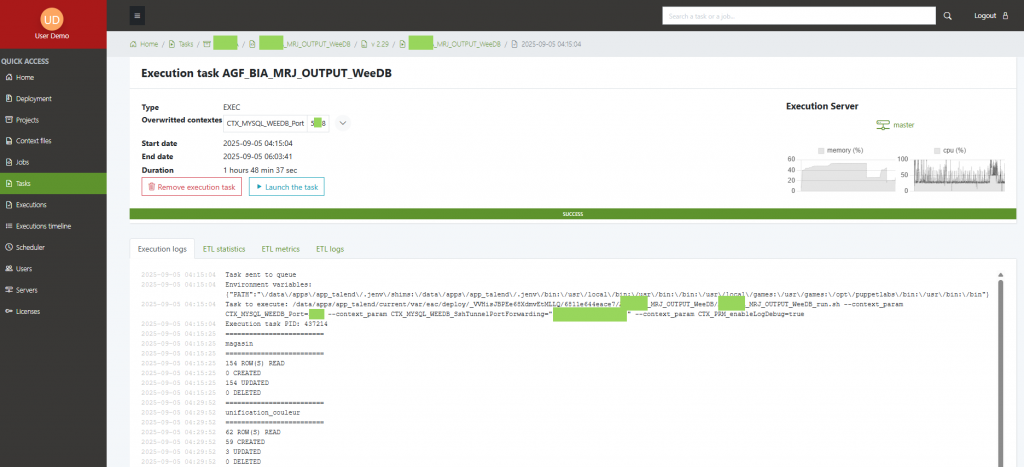Click log line 62 ROW(S) READ
Screen dimensions: 1024x467
point(252,432)
